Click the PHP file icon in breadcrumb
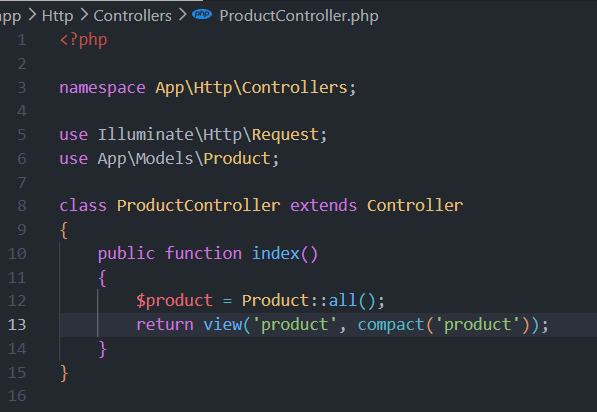Image resolution: width=597 pixels, height=412 pixels. pyautogui.click(x=202, y=14)
